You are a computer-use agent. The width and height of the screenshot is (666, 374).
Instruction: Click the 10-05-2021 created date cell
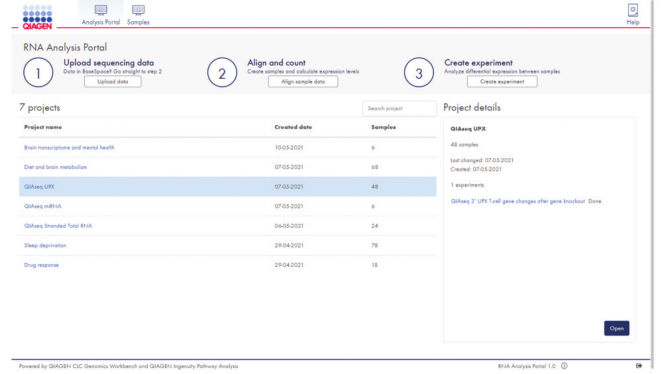point(289,148)
